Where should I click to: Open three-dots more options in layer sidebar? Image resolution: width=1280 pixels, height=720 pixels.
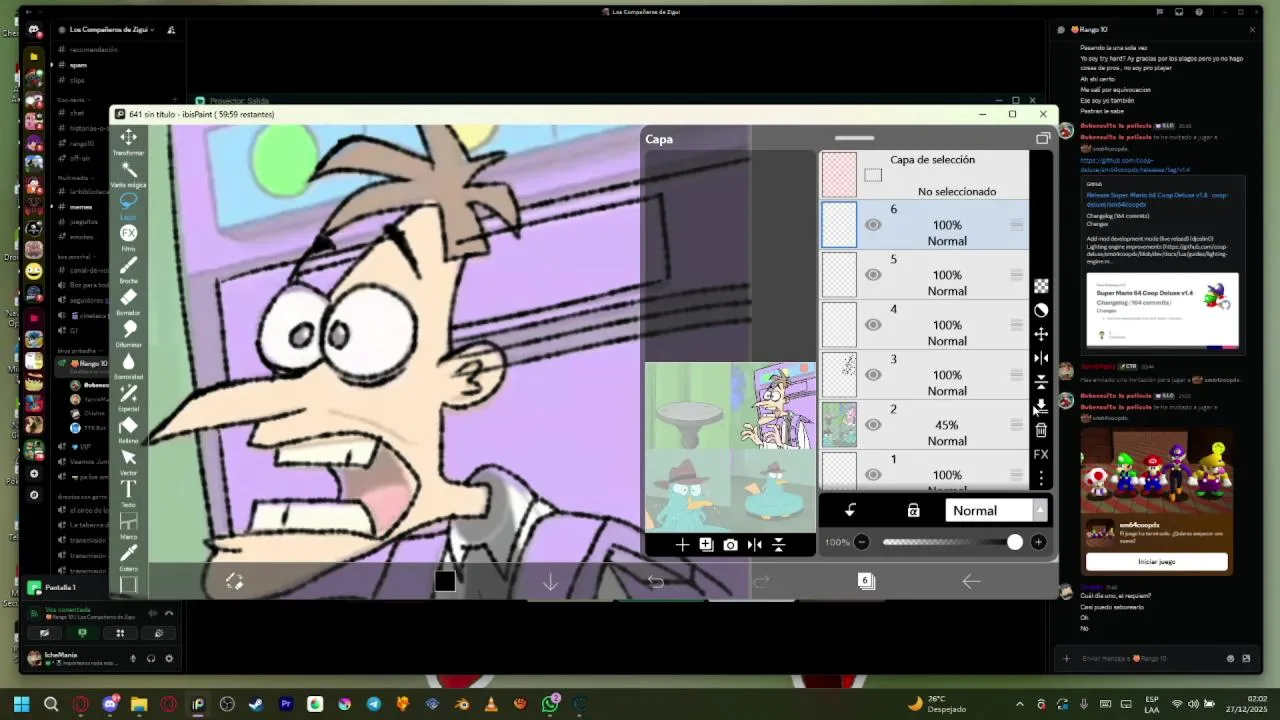pyautogui.click(x=1041, y=478)
